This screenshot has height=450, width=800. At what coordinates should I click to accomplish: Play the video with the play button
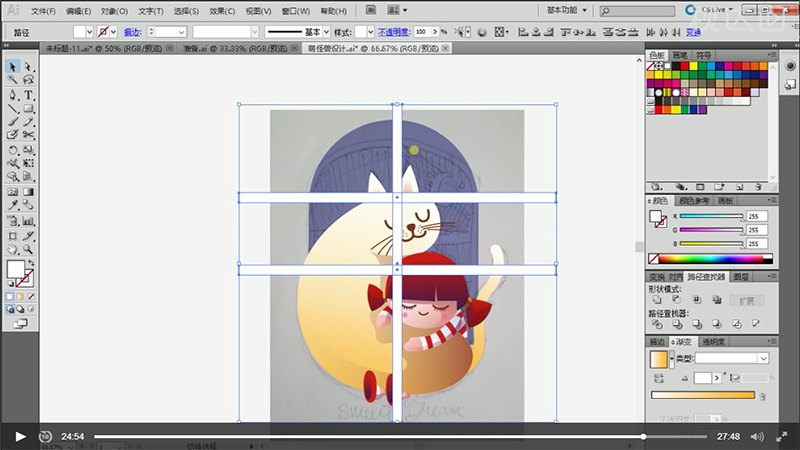pos(20,436)
